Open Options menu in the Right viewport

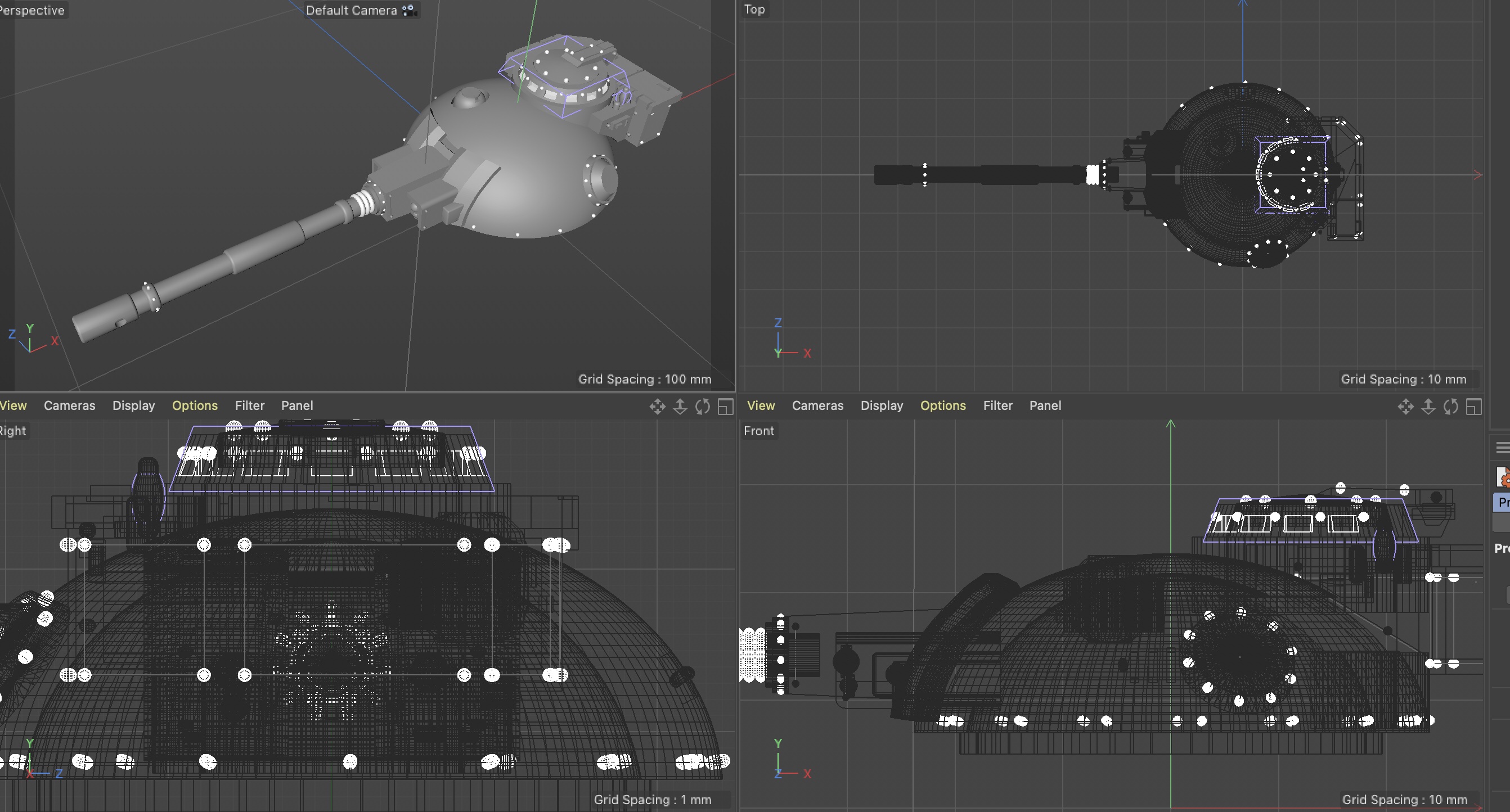195,405
